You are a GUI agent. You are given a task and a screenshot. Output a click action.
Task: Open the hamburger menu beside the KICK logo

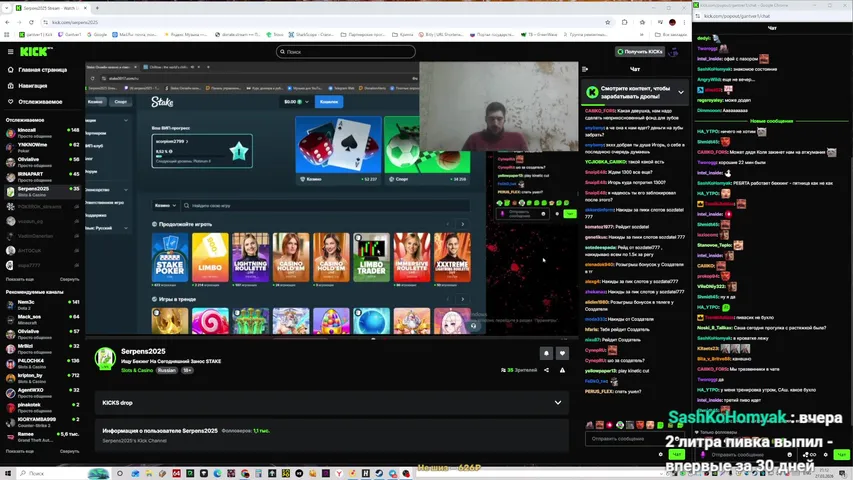coord(10,51)
